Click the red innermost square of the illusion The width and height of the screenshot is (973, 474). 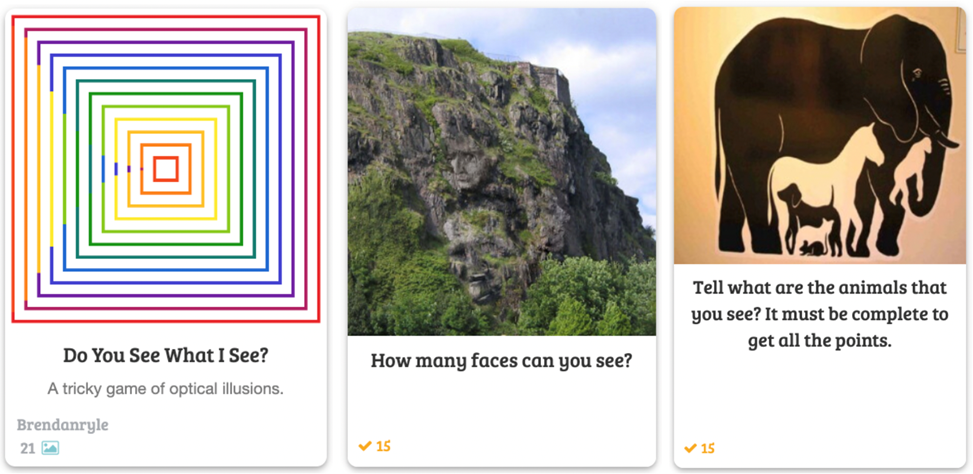tap(166, 169)
